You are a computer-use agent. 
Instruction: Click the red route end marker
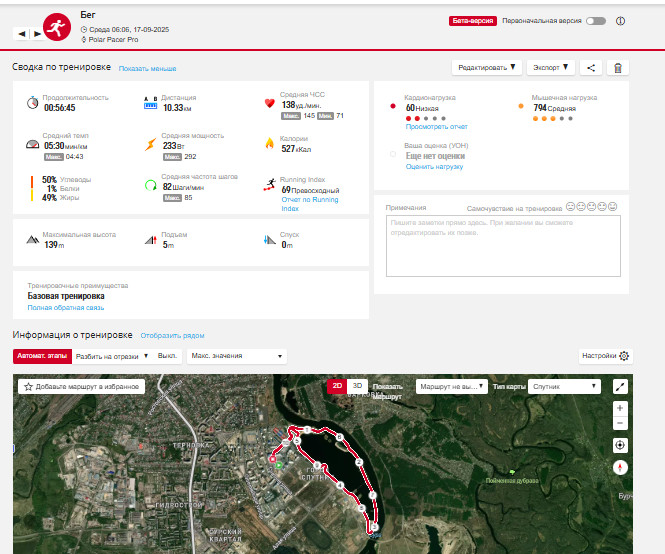[273, 459]
